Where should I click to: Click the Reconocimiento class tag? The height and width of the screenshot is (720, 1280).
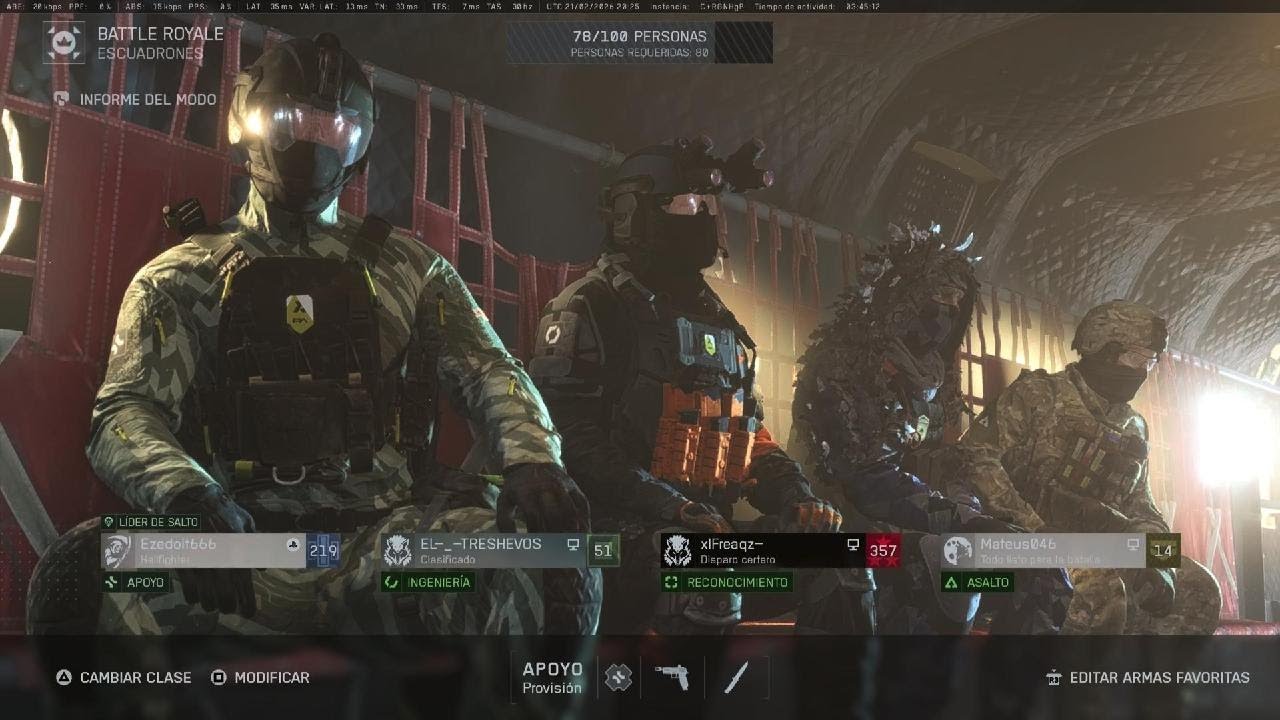727,582
